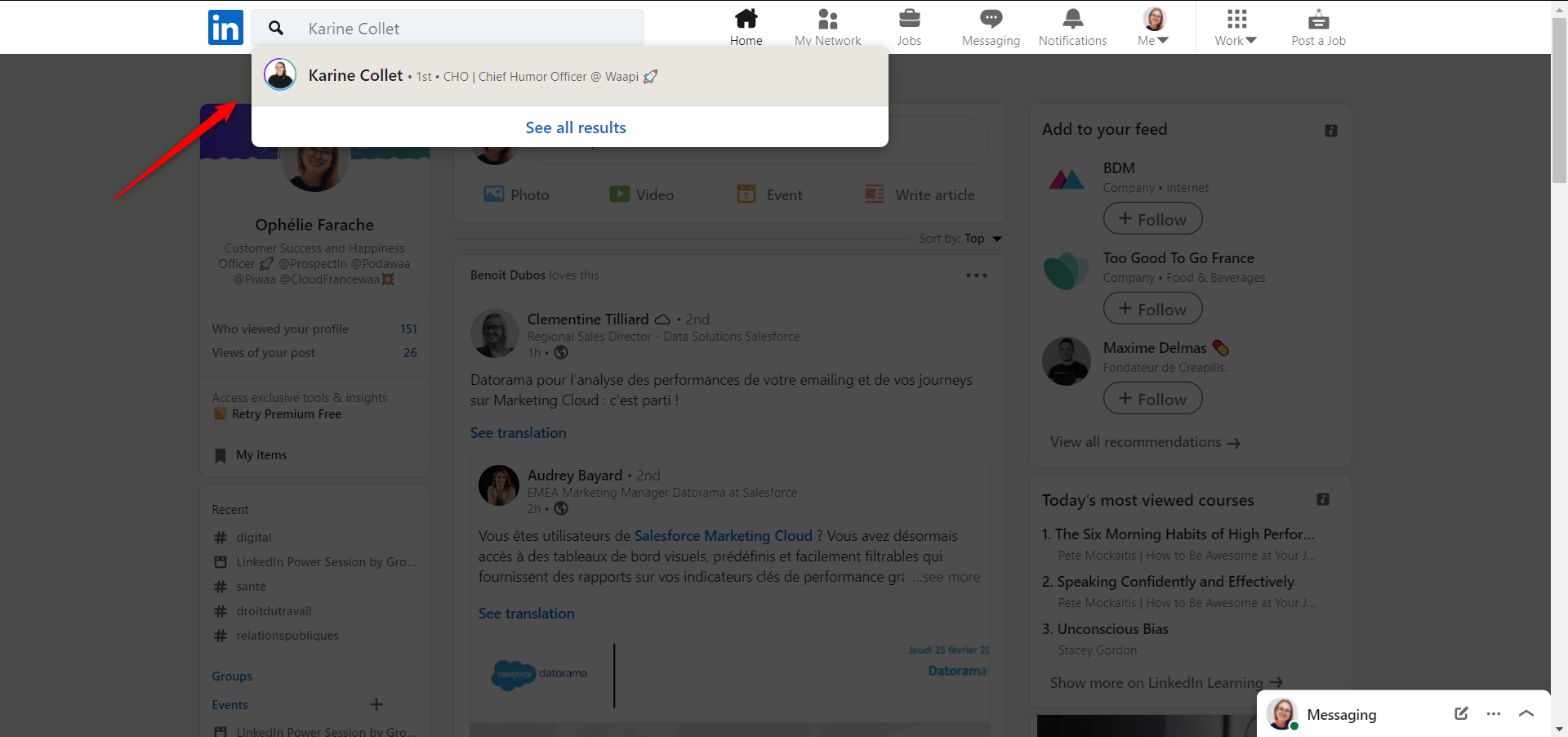
Task: Open Salesforce Marketing Cloud link
Action: point(723,536)
